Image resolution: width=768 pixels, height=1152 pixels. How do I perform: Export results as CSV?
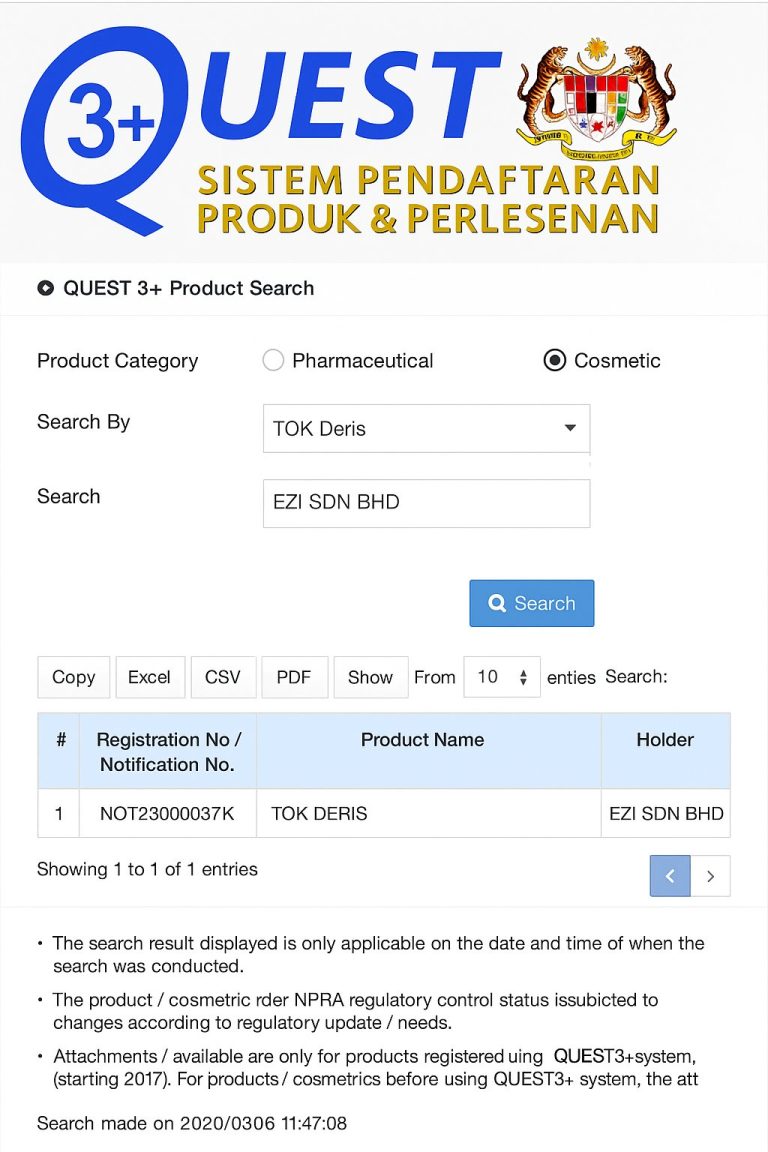coord(222,677)
